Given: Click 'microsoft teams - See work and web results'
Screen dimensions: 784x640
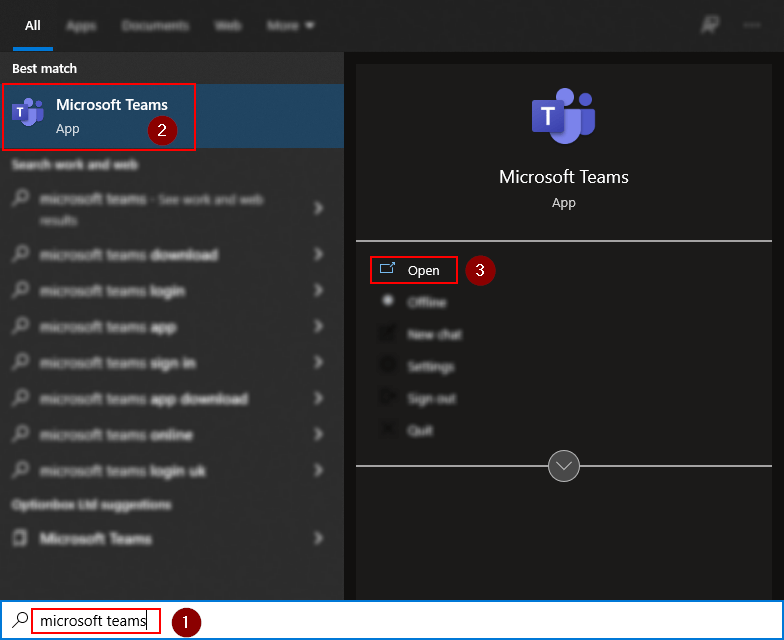Looking at the screenshot, I should 152,208.
